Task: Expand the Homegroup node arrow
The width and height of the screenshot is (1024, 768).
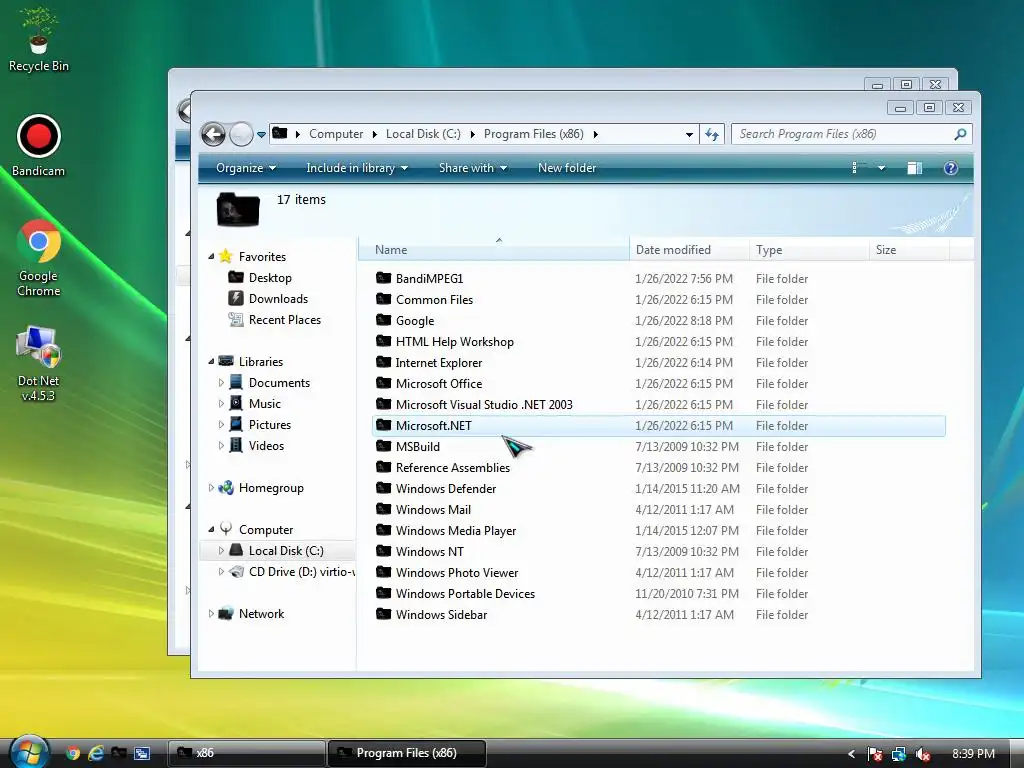Action: [x=211, y=488]
